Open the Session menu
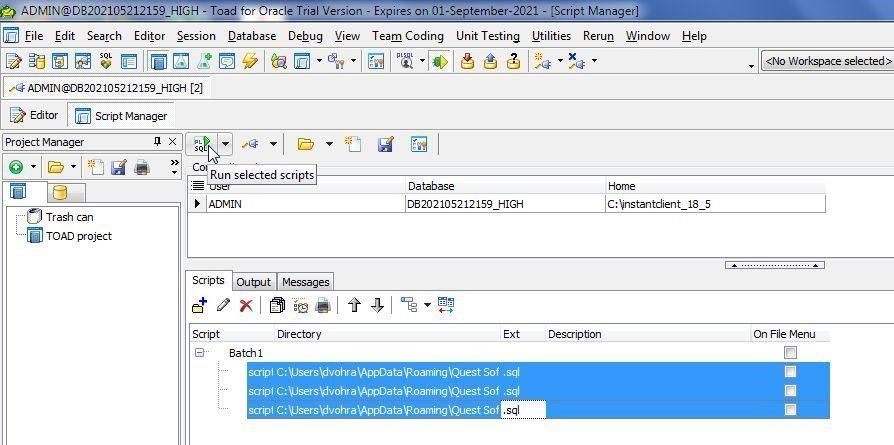 click(x=196, y=36)
